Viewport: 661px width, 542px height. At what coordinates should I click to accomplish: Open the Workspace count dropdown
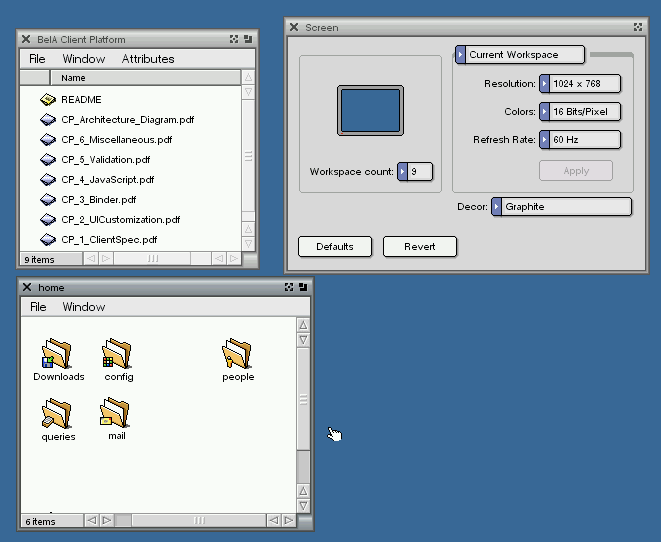[415, 172]
